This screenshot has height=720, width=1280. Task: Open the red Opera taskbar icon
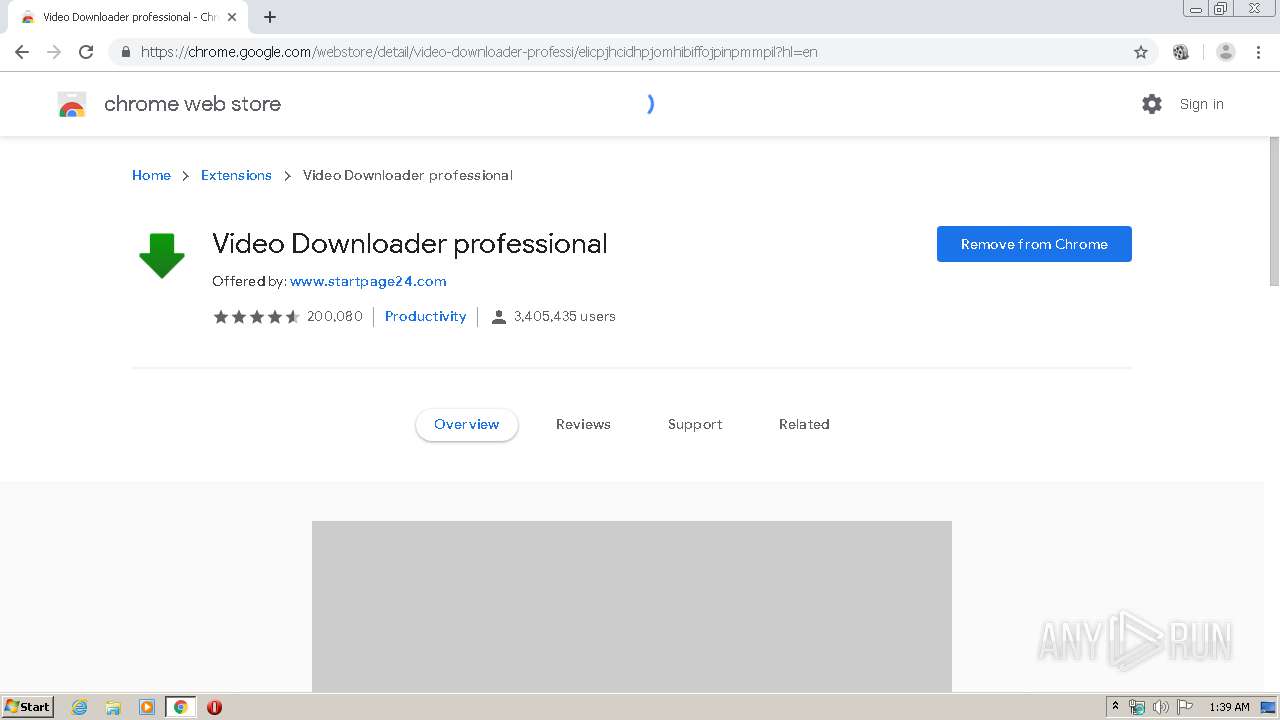point(214,707)
